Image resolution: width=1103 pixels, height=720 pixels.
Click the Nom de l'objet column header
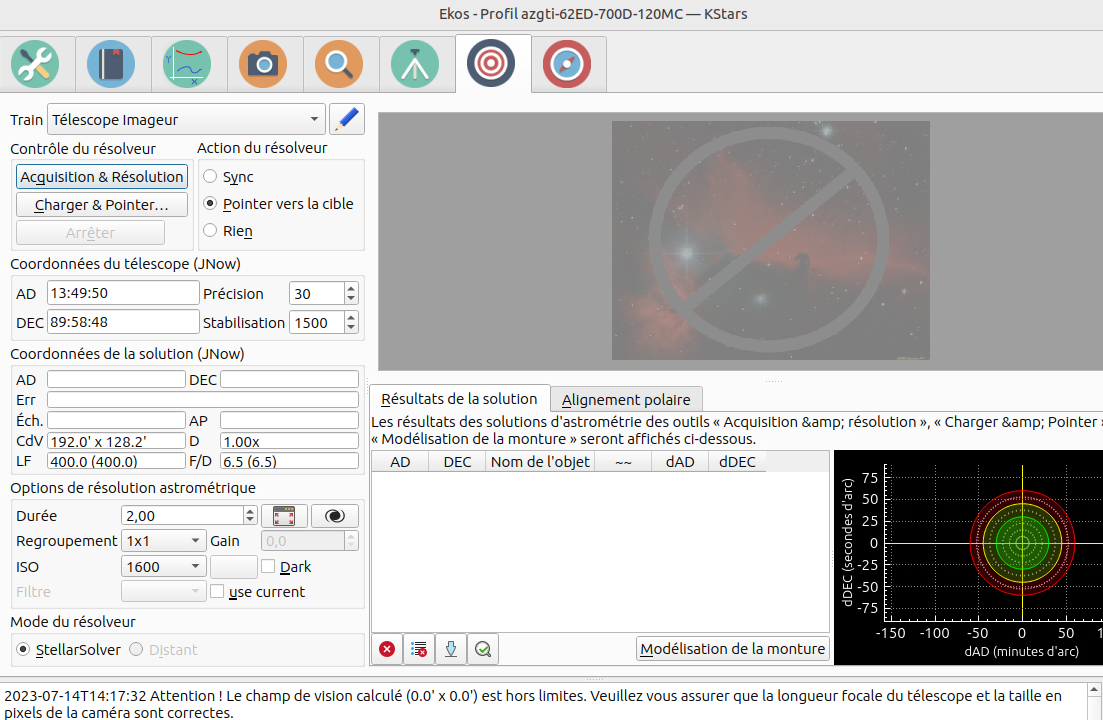tap(540, 462)
